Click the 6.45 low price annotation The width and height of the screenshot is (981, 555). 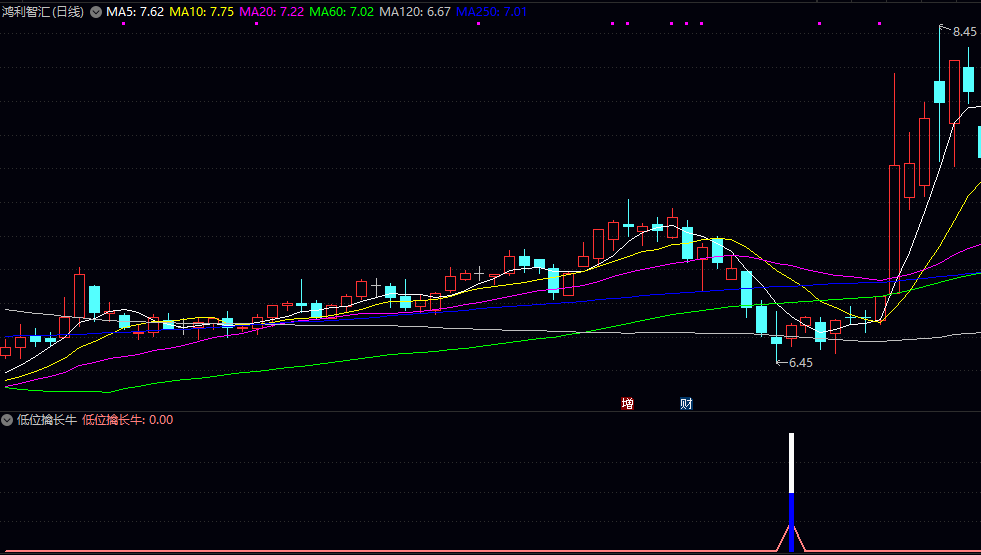[x=800, y=363]
